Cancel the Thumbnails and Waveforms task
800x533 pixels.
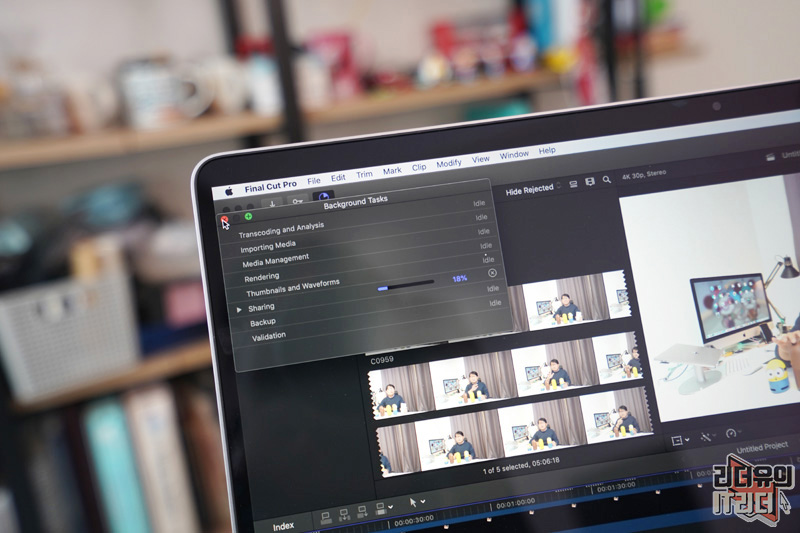tap(492, 273)
